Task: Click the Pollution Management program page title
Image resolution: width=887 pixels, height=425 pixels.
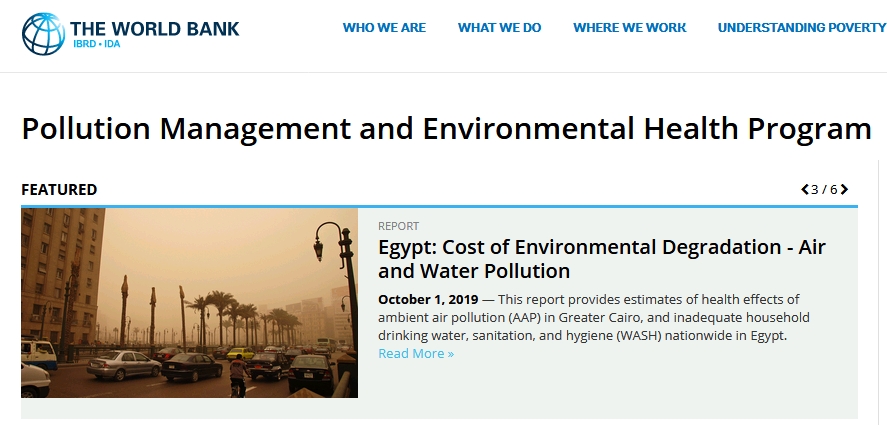Action: [x=446, y=129]
